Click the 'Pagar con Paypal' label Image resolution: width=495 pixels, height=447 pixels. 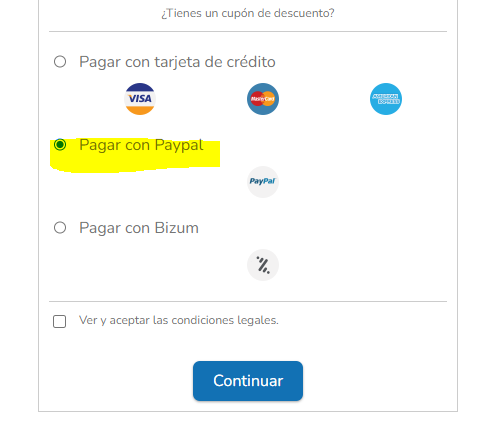141,145
